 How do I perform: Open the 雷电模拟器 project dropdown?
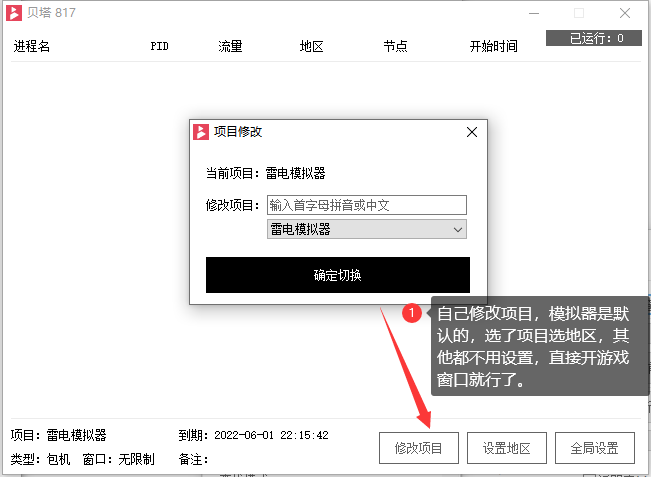click(367, 229)
